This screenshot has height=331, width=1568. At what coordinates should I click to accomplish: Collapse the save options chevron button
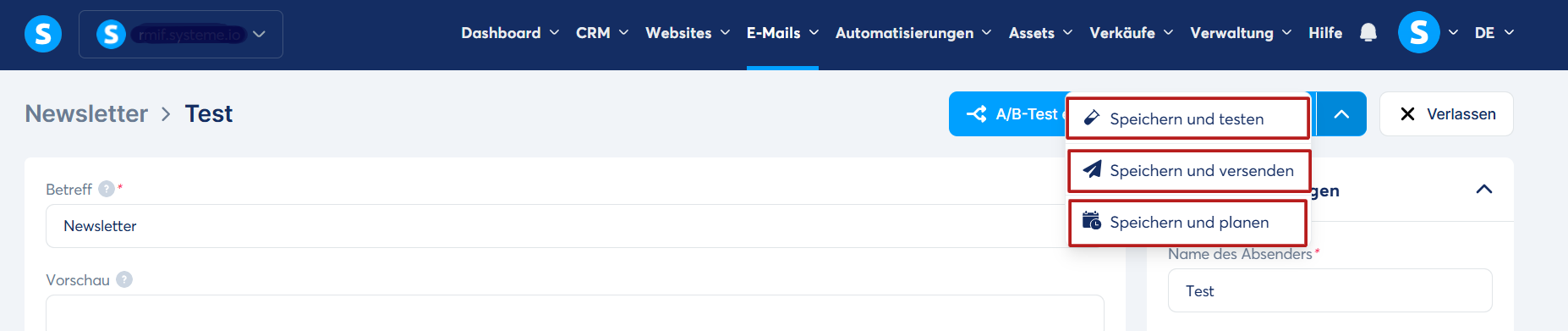click(1341, 113)
